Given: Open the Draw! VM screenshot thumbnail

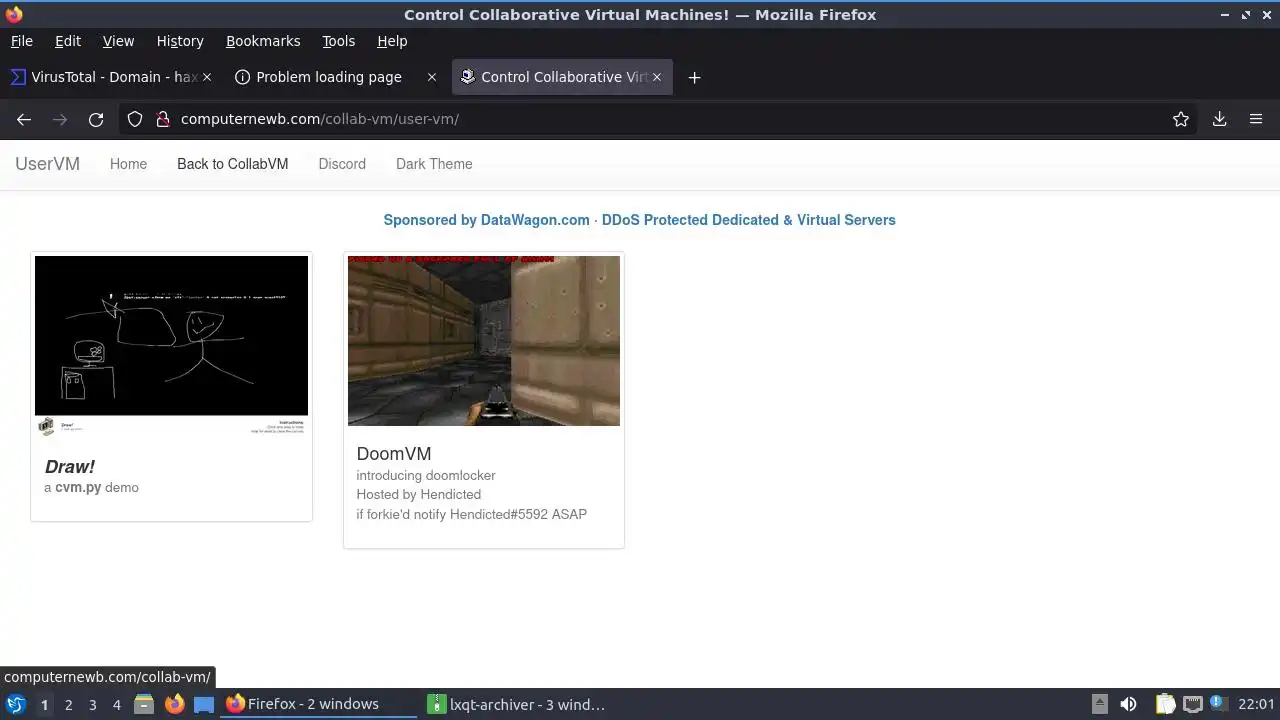Looking at the screenshot, I should click(171, 346).
